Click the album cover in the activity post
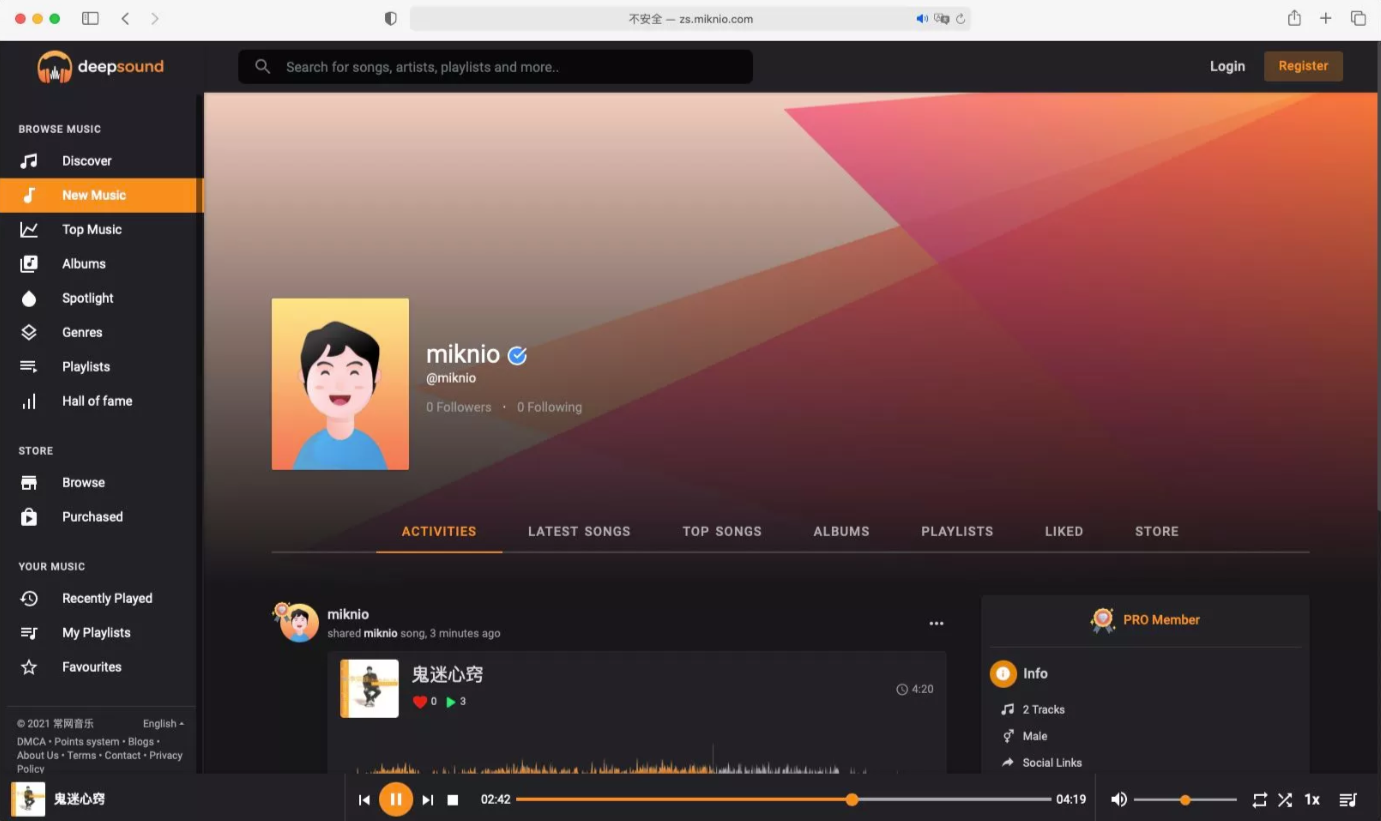Screen dimensions: 1381x821 (x=370, y=688)
